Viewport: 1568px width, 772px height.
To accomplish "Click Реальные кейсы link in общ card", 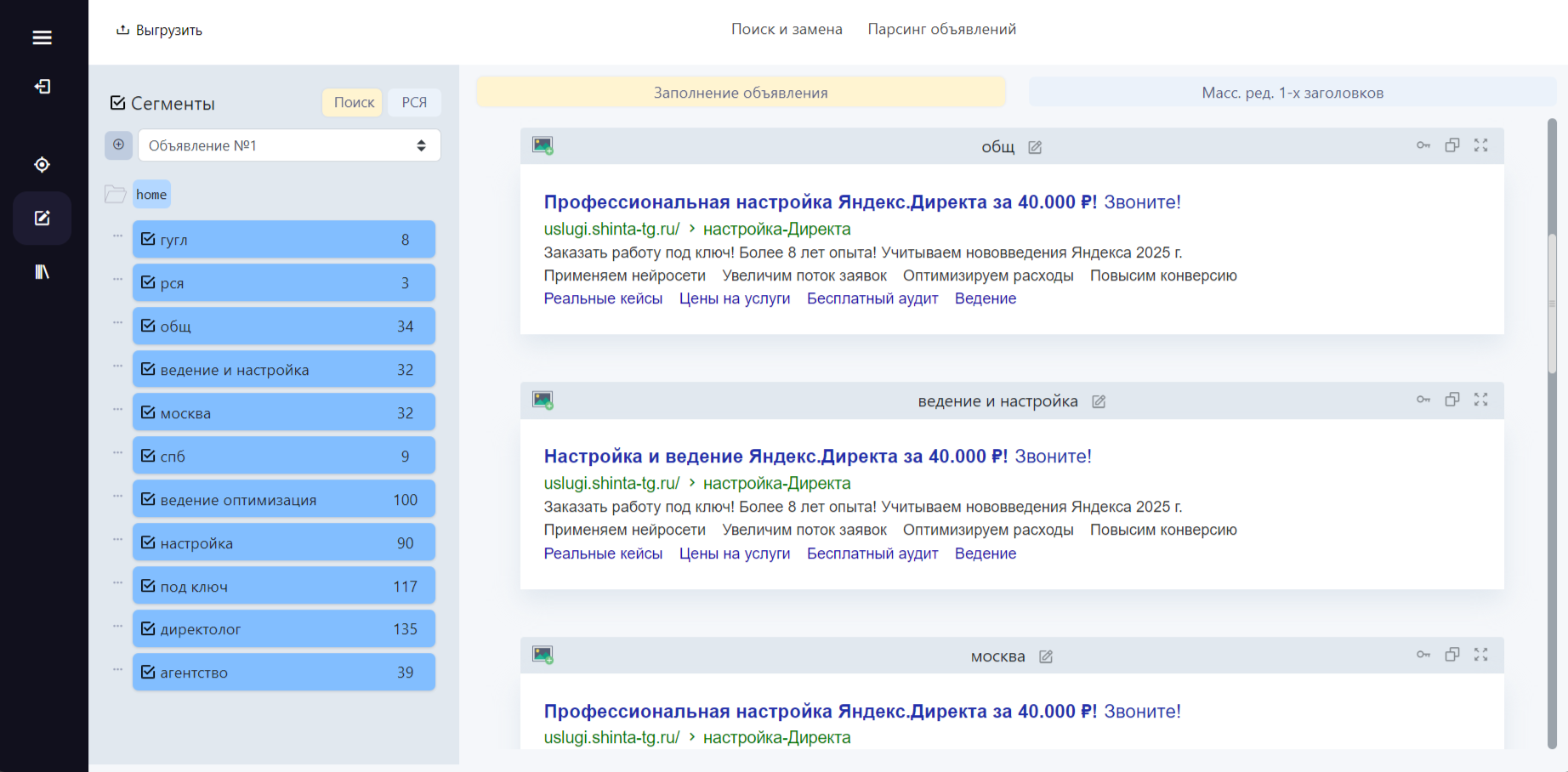I will 603,298.
